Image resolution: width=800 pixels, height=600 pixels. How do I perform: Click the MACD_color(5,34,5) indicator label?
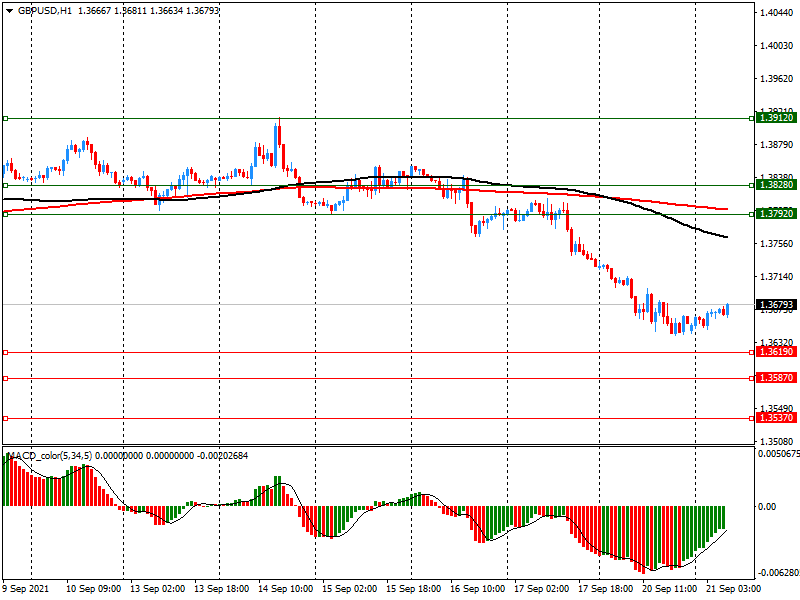(x=50, y=456)
